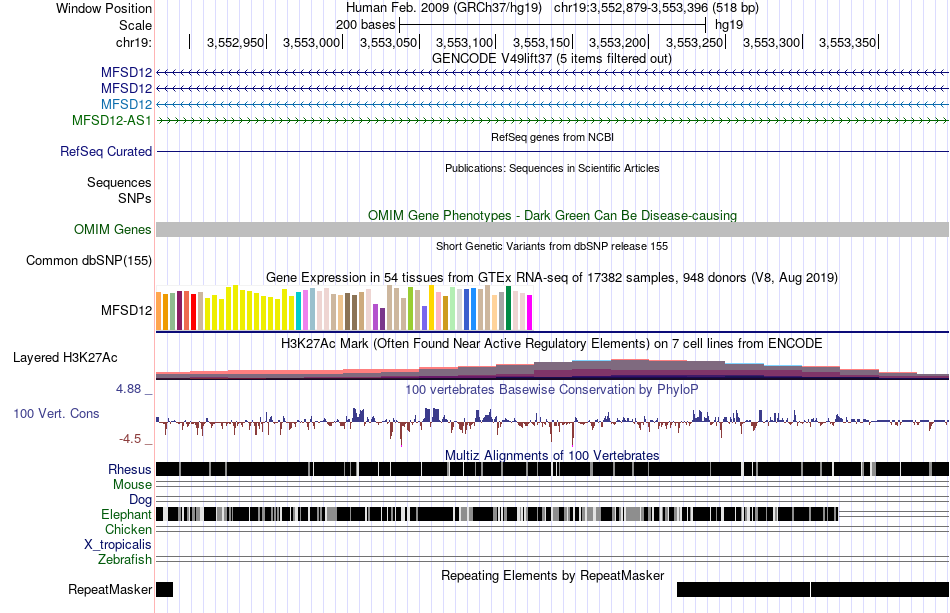This screenshot has width=950, height=613.
Task: Open Repeating Elements by RepeatMasker title
Action: 552,575
